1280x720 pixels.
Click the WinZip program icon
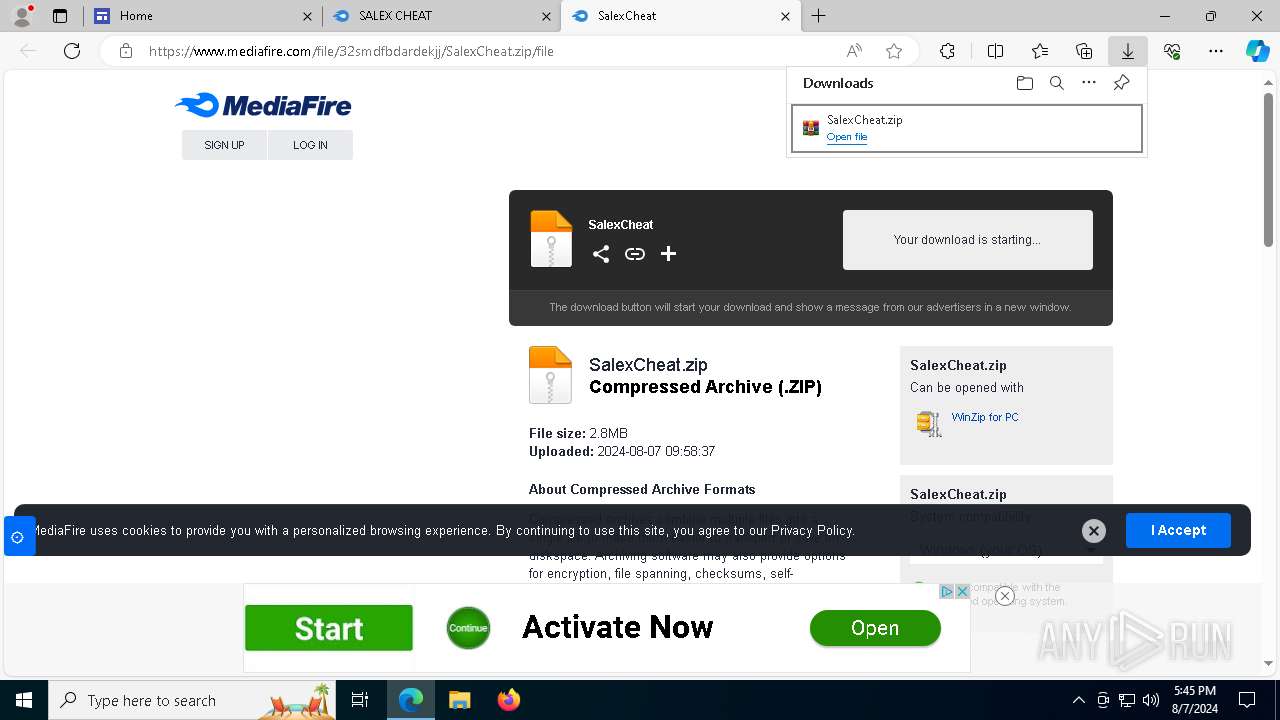click(929, 423)
